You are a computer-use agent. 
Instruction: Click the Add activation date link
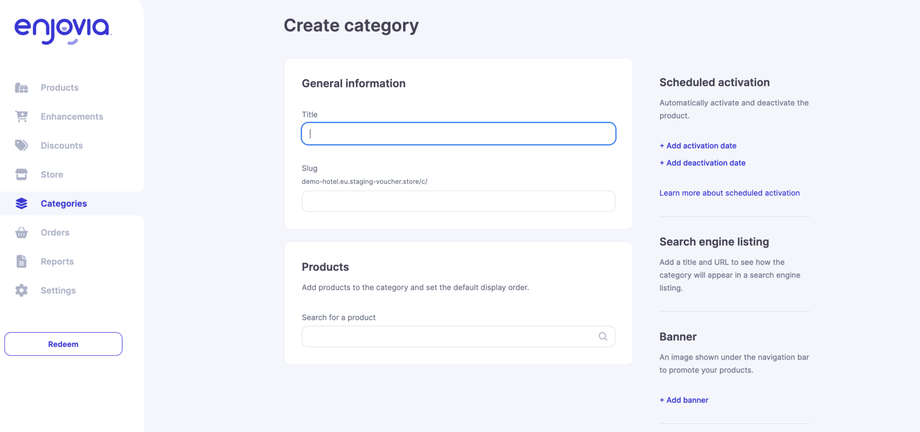click(x=698, y=146)
